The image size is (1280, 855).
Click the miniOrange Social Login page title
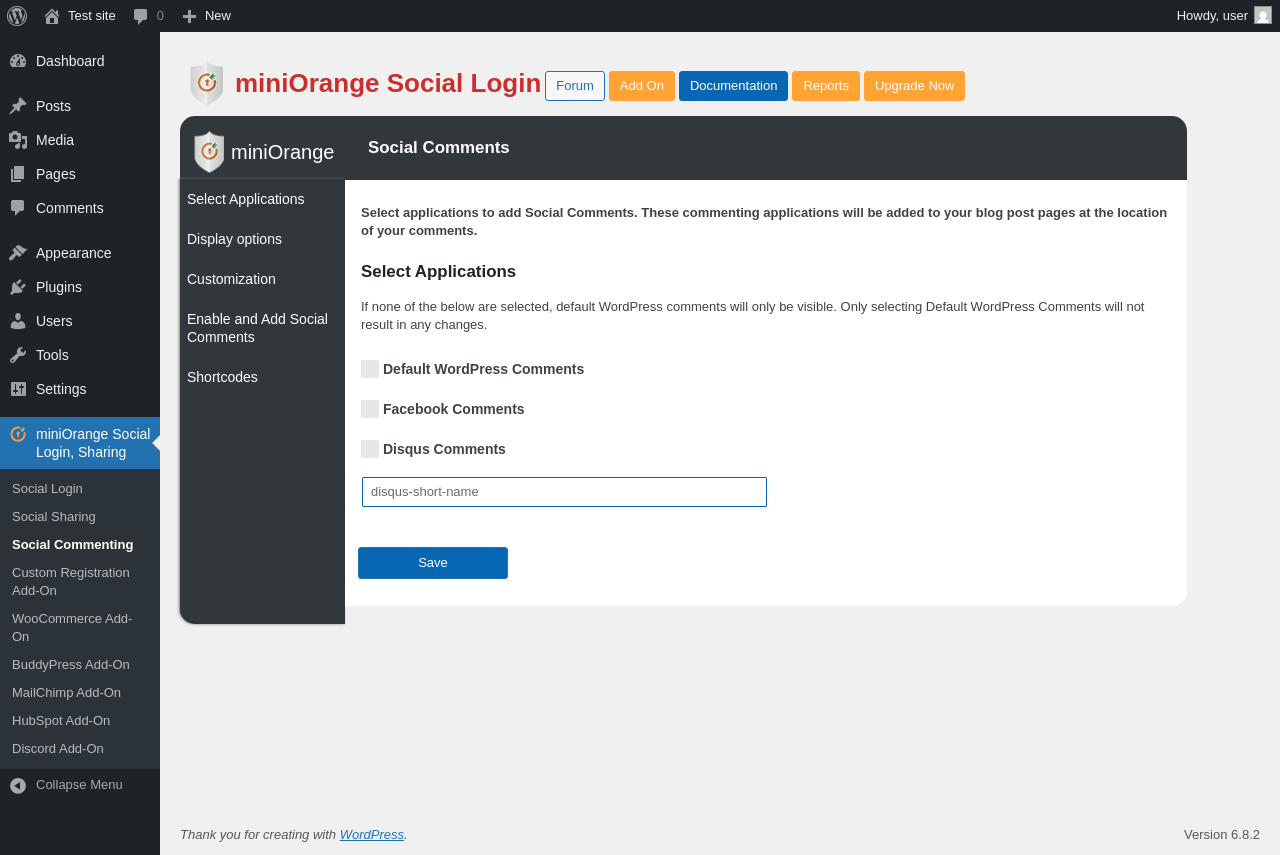(388, 83)
